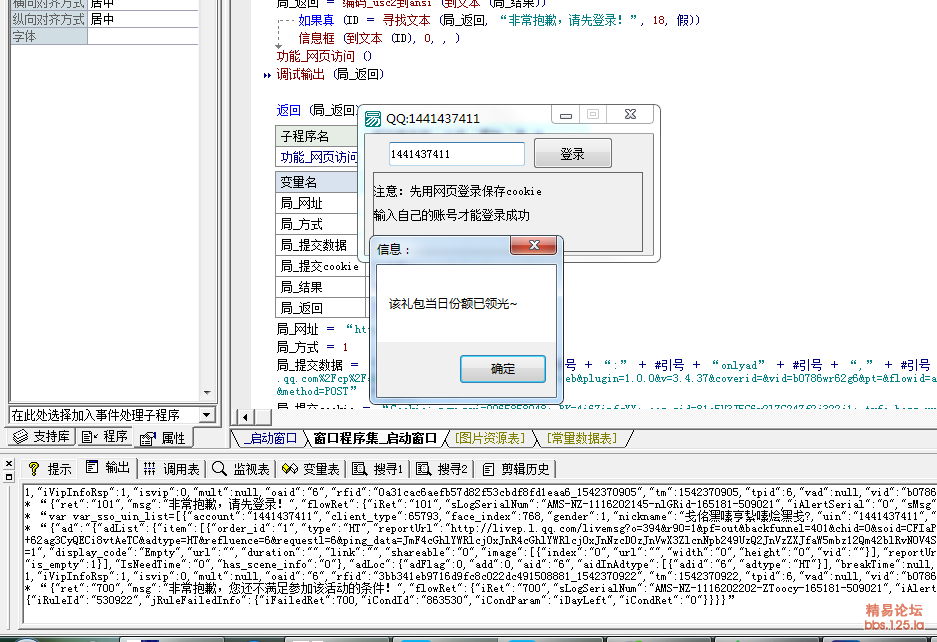Open the 搜寻2 search results tab
The image size is (937, 642).
[x=442, y=468]
